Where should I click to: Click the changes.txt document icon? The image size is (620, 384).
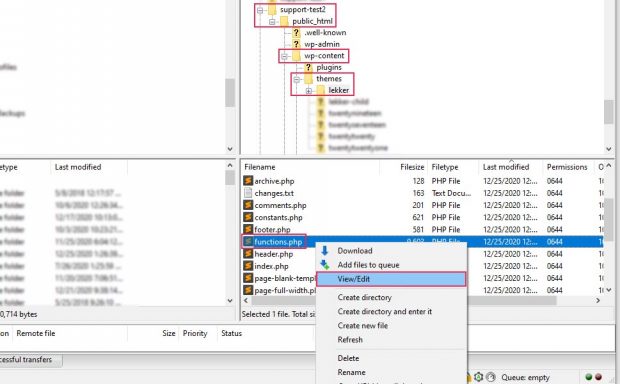(248, 193)
